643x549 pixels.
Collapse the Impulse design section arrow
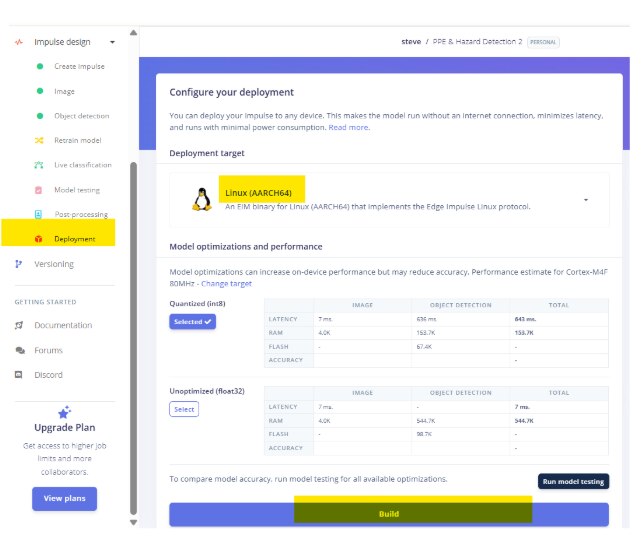[112, 42]
